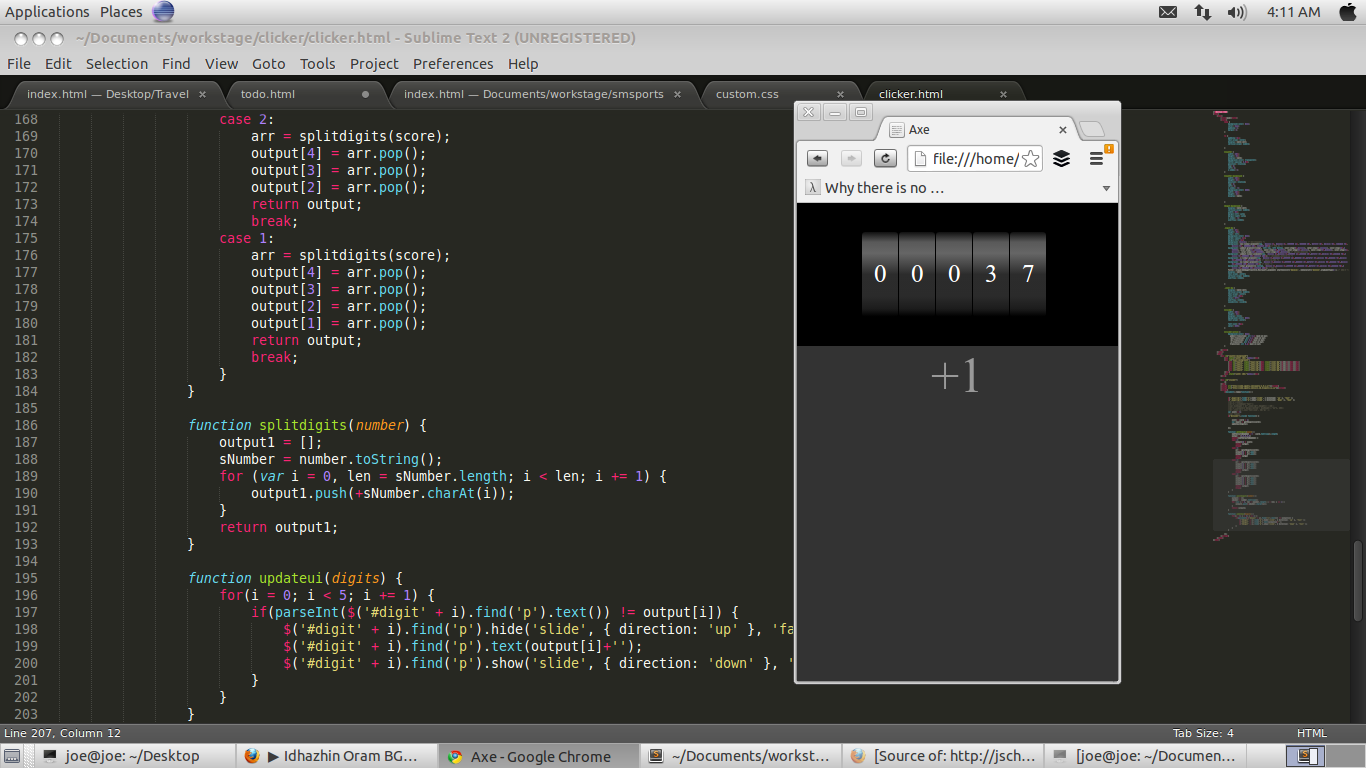
Task: Open the HTML syntax selector in status bar
Action: (1311, 733)
